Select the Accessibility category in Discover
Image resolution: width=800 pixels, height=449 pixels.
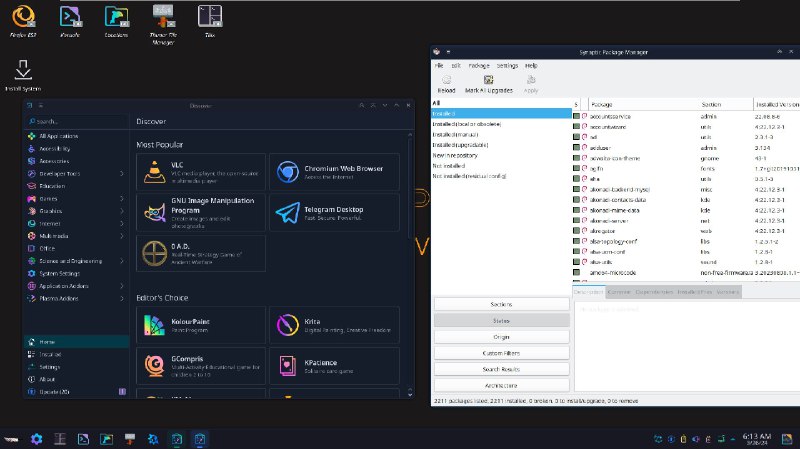(x=77, y=148)
